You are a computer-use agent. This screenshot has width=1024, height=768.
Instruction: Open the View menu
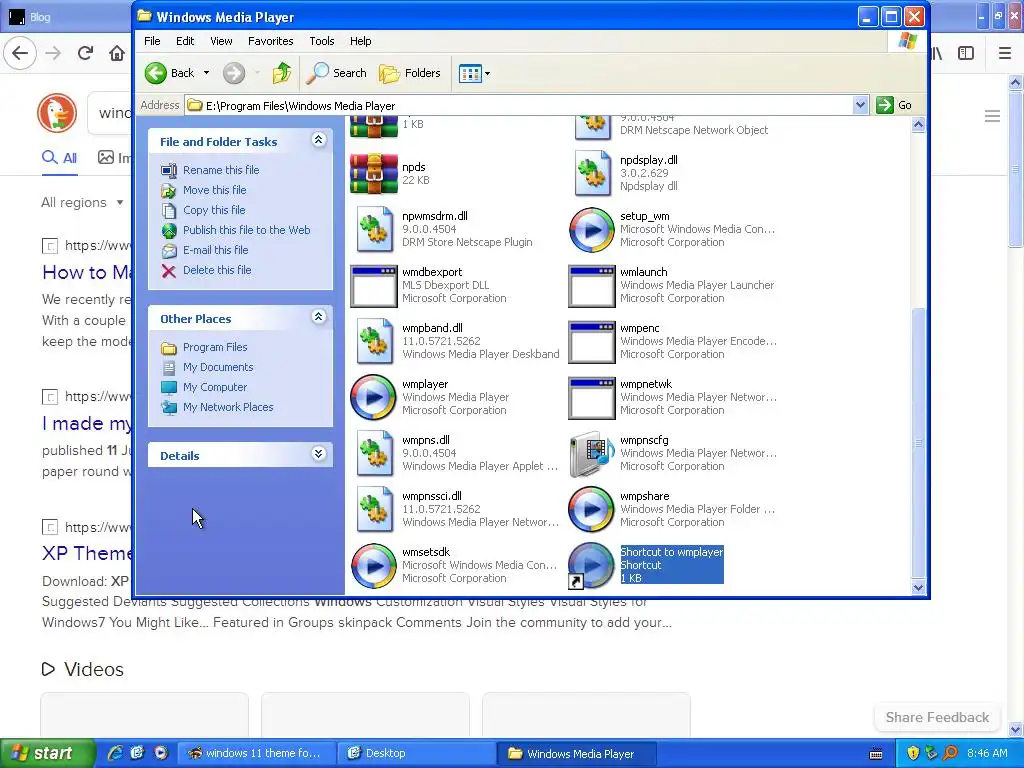[221, 41]
